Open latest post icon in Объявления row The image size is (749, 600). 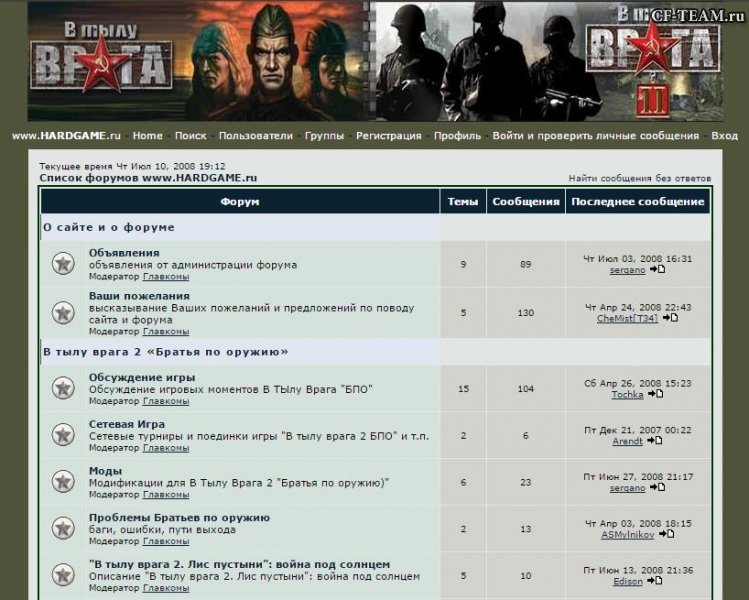(657, 269)
